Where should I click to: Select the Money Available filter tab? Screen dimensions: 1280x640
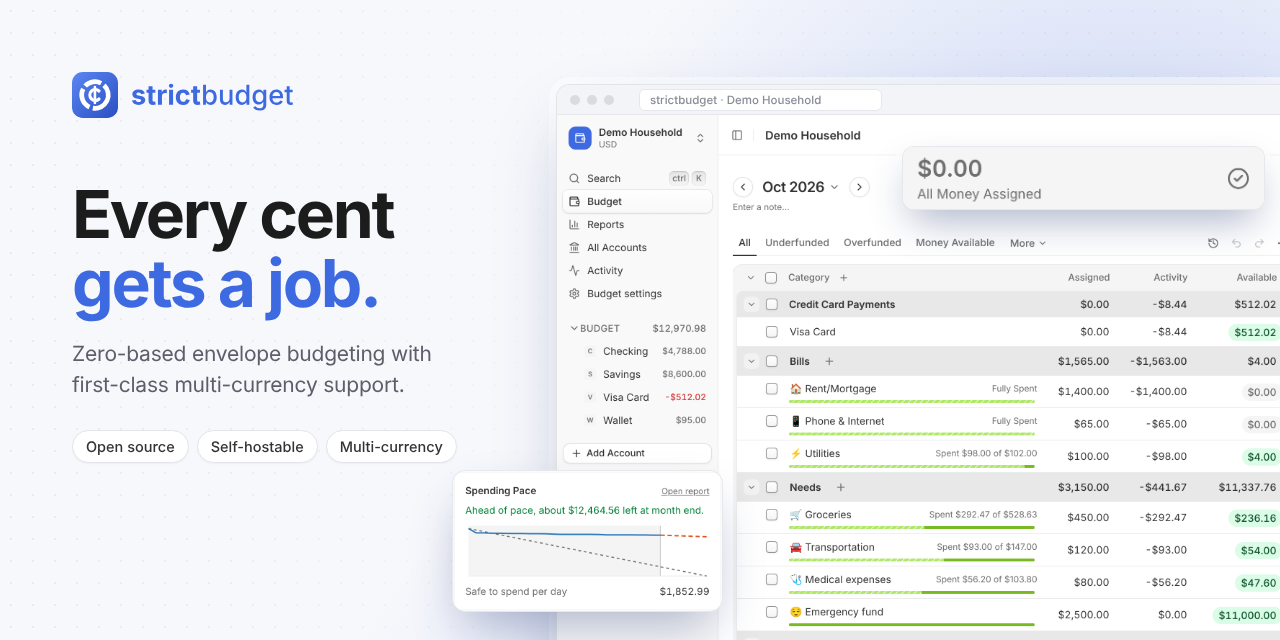click(955, 243)
